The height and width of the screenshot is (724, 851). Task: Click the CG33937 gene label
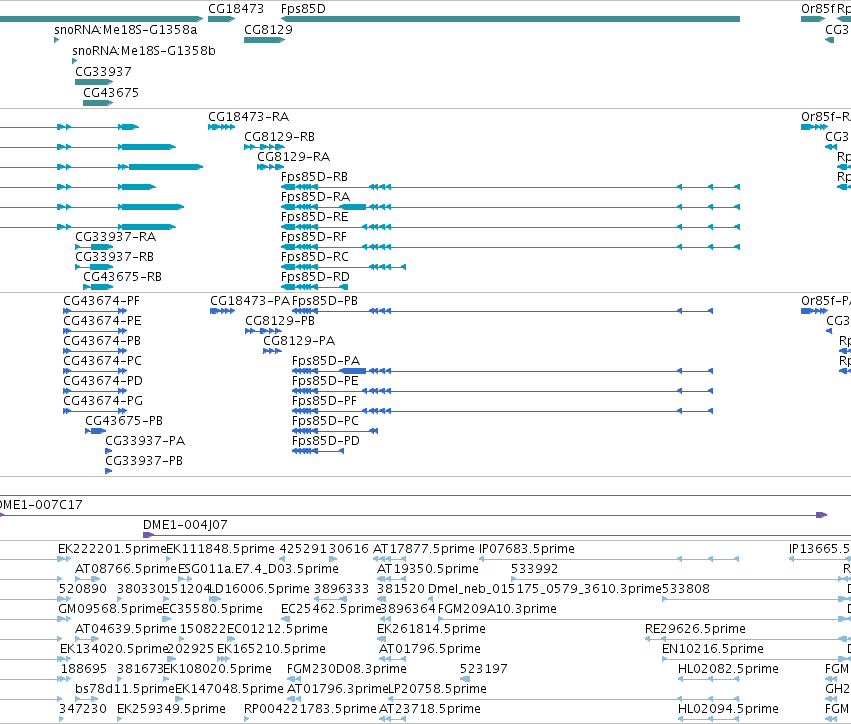[x=103, y=72]
